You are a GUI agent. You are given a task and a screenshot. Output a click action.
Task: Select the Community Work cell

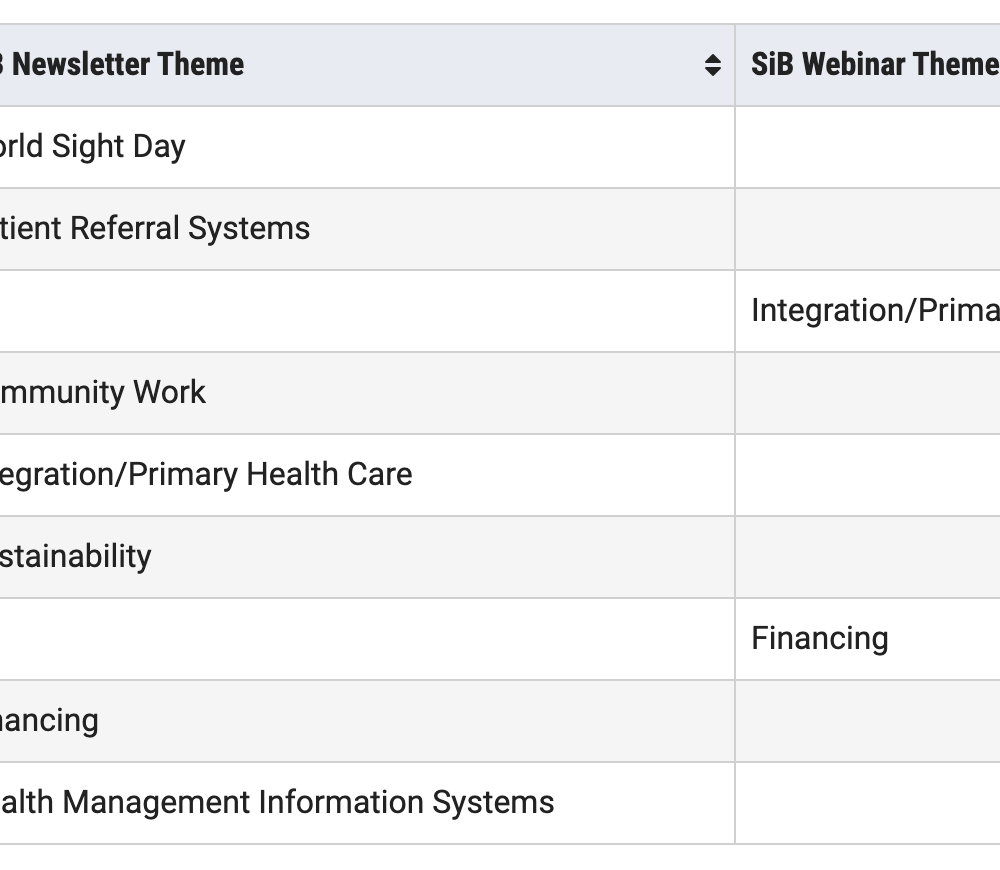[367, 393]
